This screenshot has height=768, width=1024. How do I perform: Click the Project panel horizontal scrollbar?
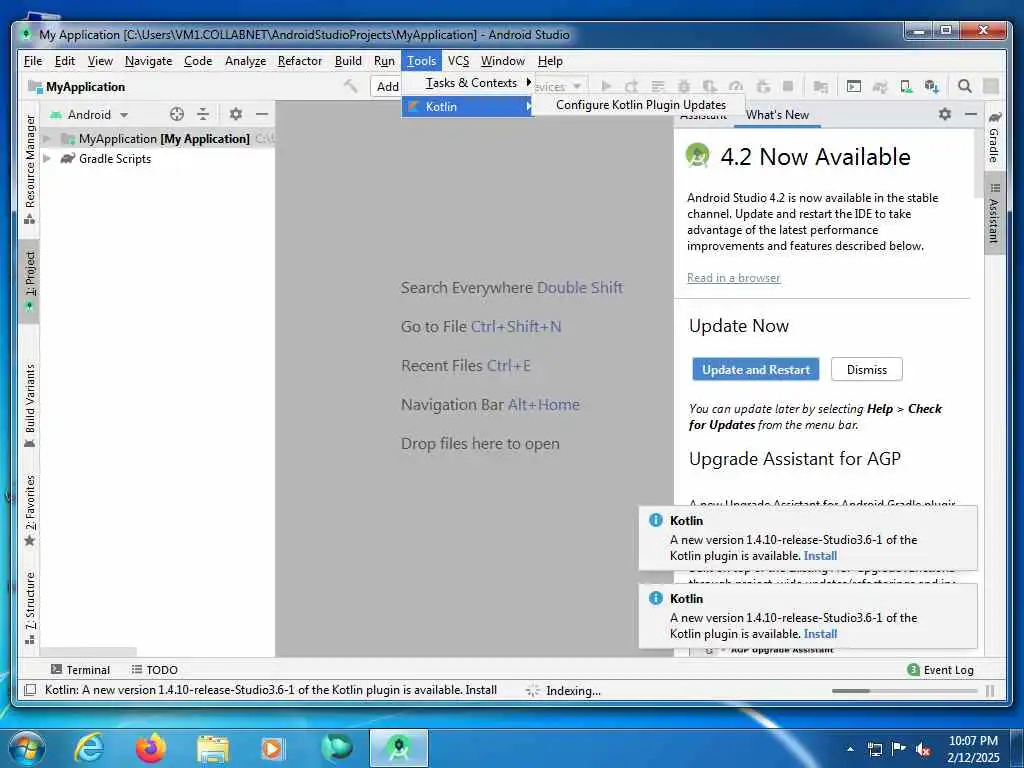point(88,652)
